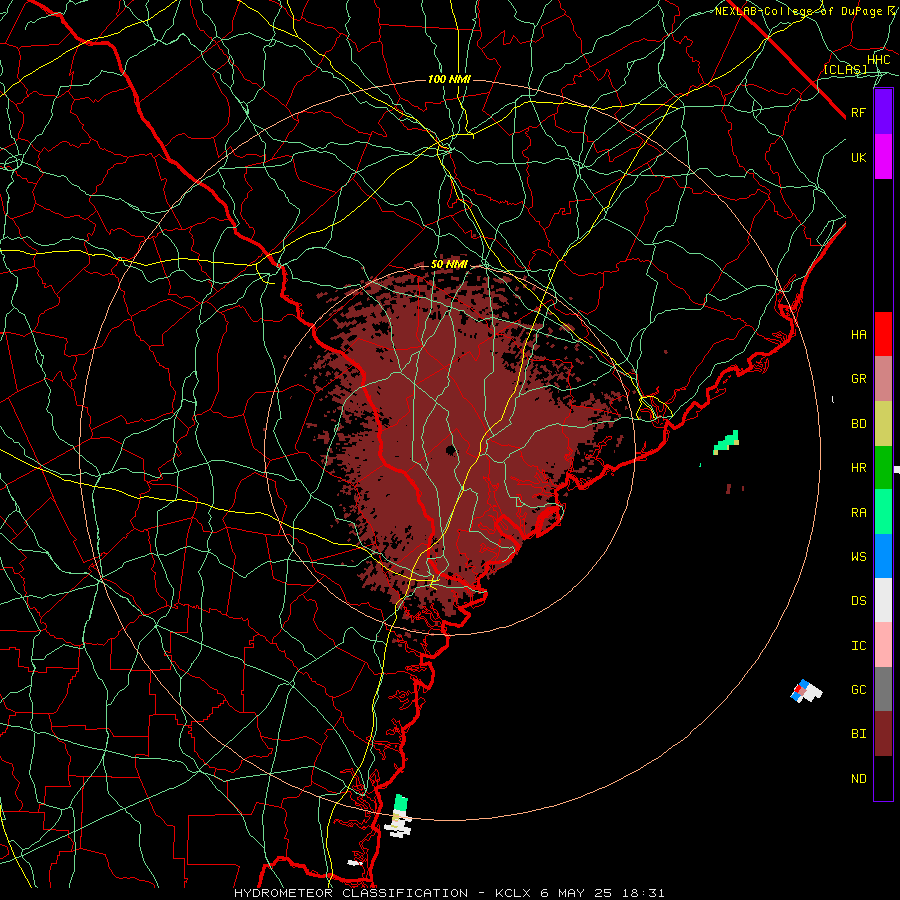Click the UK legend label

[859, 157]
